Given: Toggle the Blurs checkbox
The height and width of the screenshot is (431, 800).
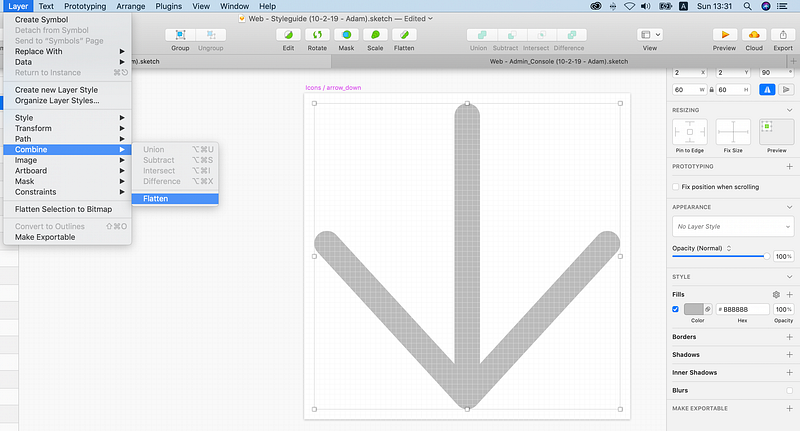Looking at the screenshot, I should pyautogui.click(x=789, y=390).
